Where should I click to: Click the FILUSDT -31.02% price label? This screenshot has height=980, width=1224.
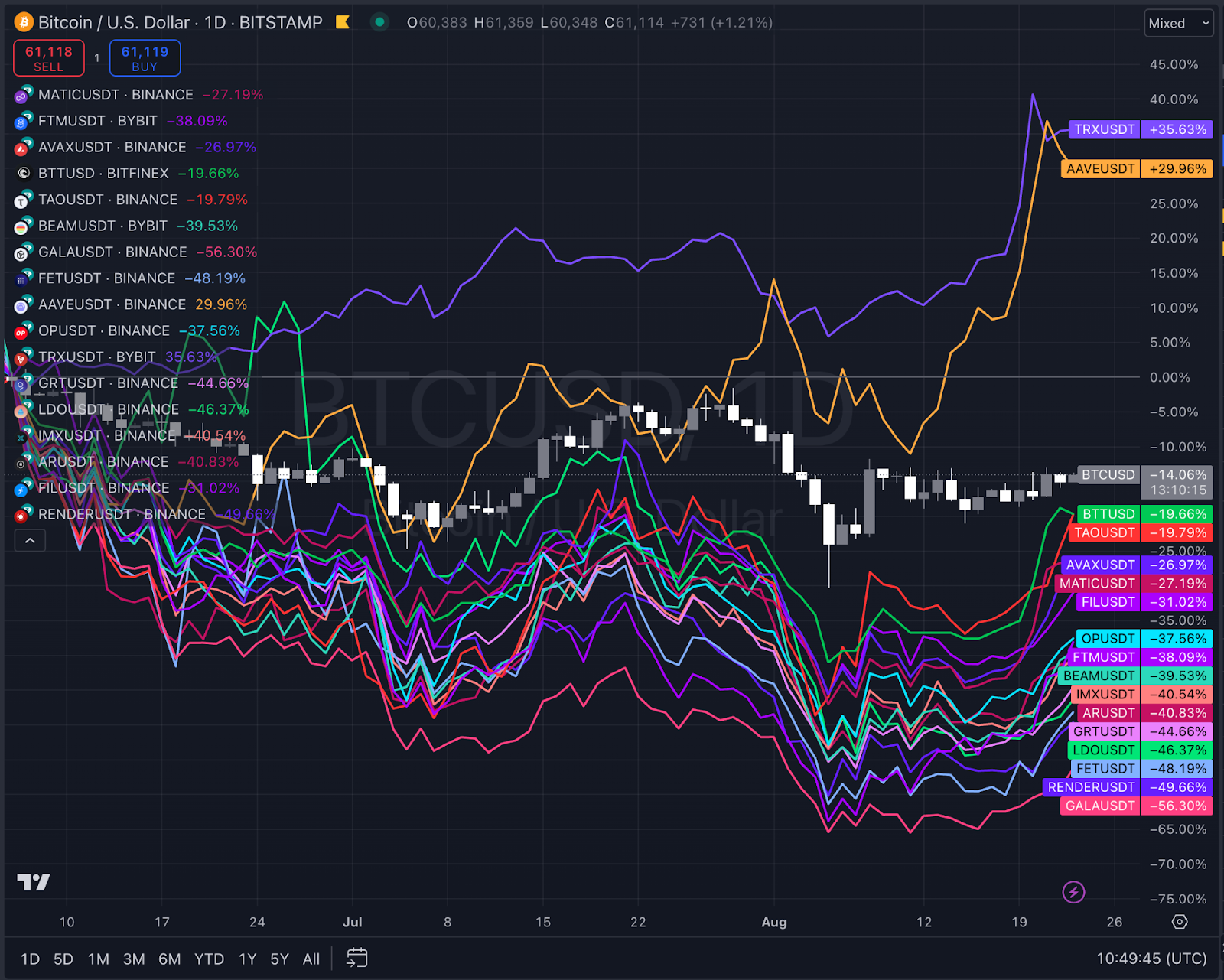1145,602
